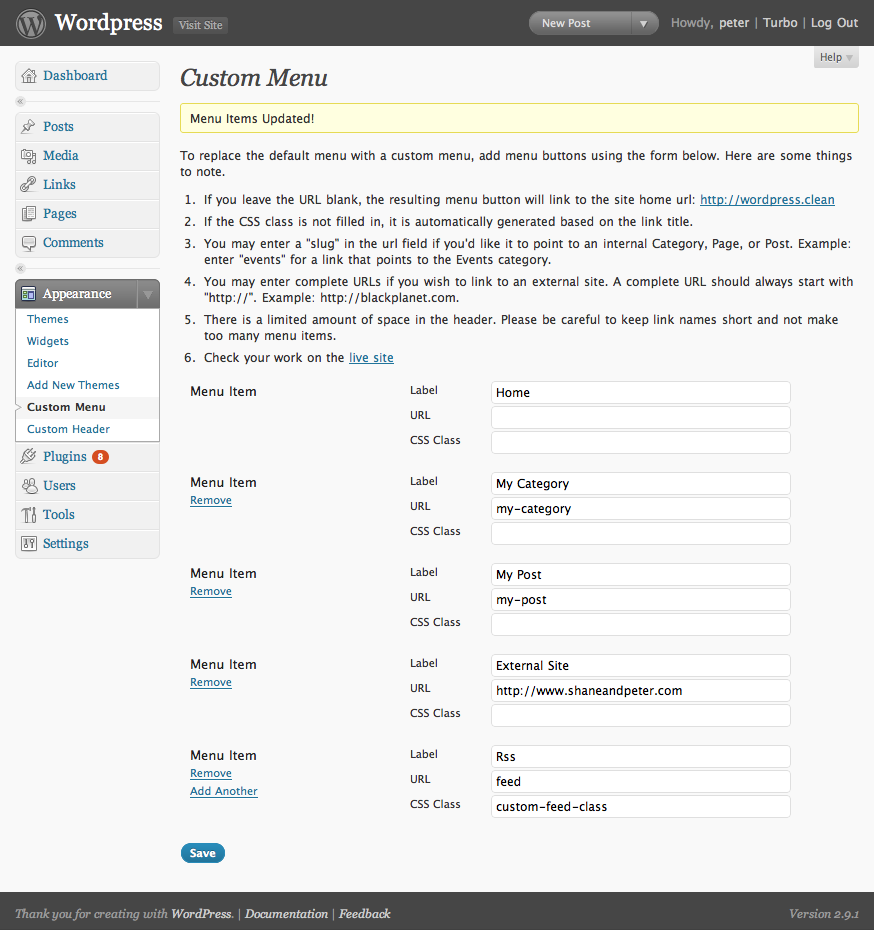Click the Dashboard house icon
This screenshot has height=930, width=874.
(x=28, y=76)
